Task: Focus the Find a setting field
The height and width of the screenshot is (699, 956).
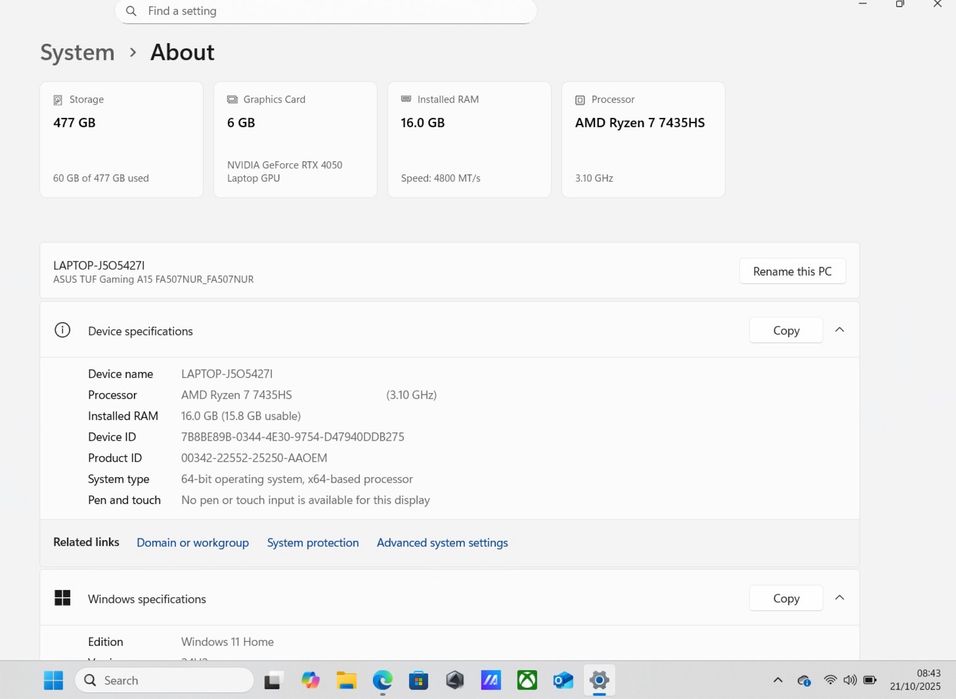Action: pyautogui.click(x=326, y=11)
